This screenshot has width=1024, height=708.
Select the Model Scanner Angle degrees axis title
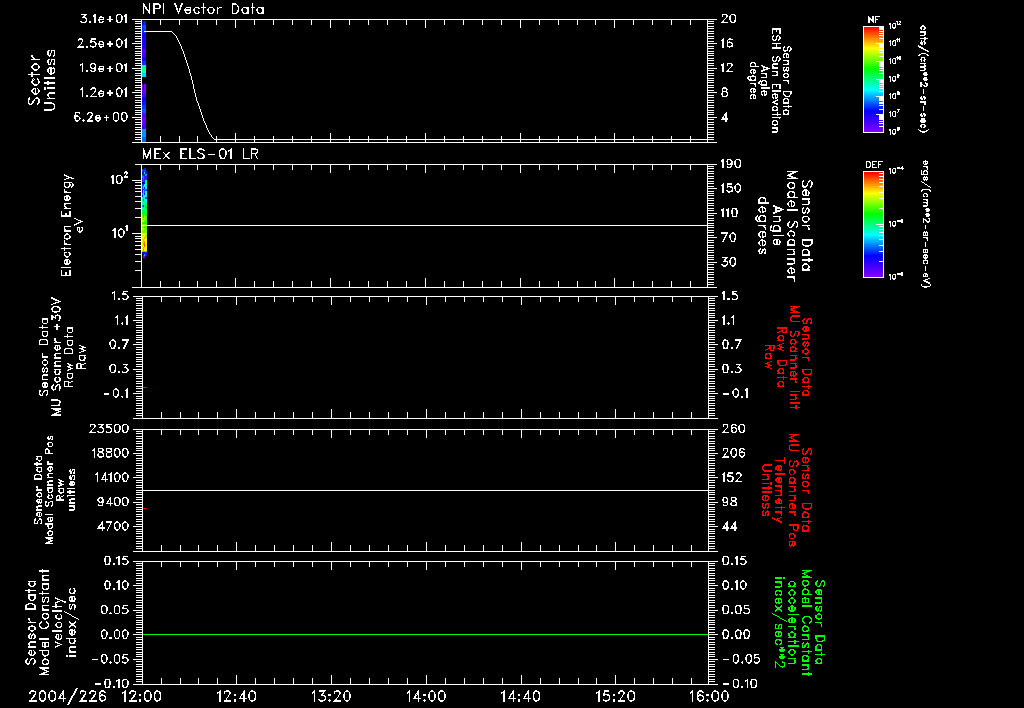(x=785, y=225)
